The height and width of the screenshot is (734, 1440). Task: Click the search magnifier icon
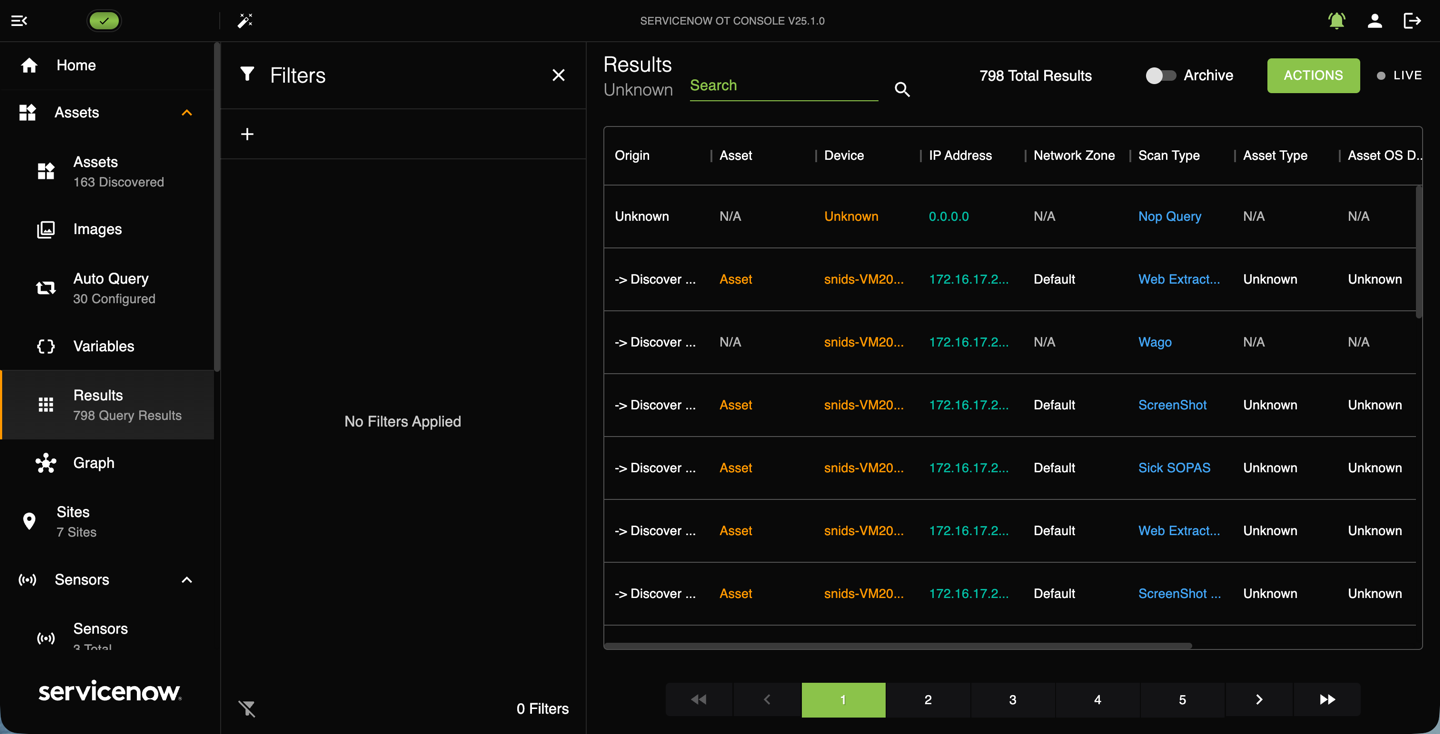(x=902, y=90)
